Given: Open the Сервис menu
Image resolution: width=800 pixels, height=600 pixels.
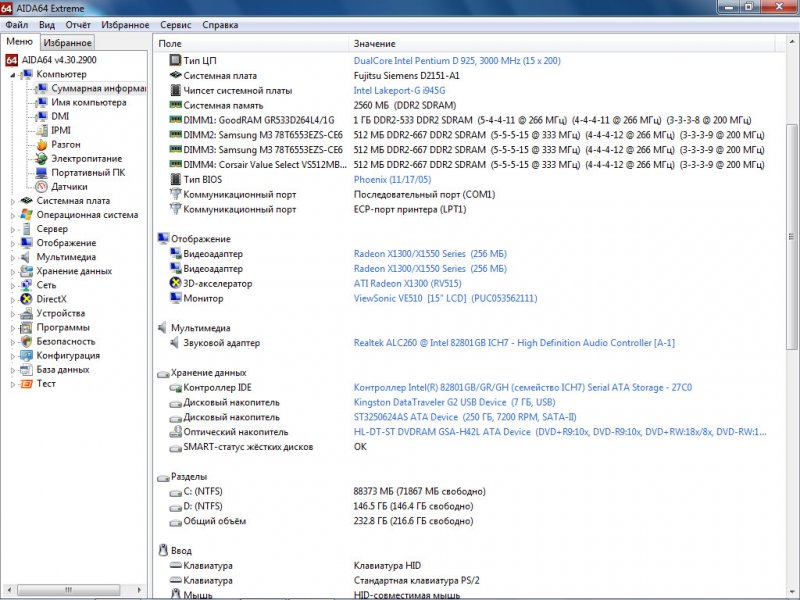Looking at the screenshot, I should [176, 24].
